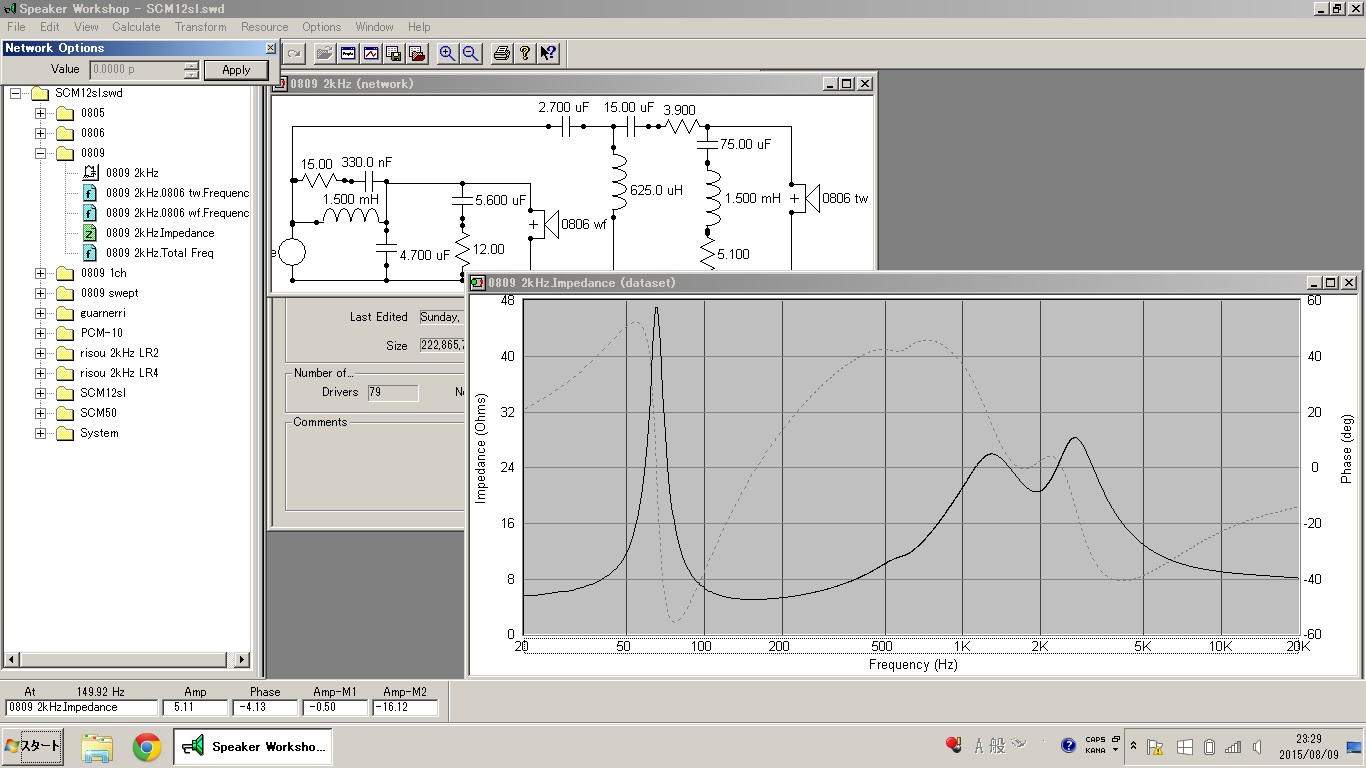Viewport: 1366px width, 768px height.
Task: Launch Chrome from the taskbar
Action: (147, 747)
